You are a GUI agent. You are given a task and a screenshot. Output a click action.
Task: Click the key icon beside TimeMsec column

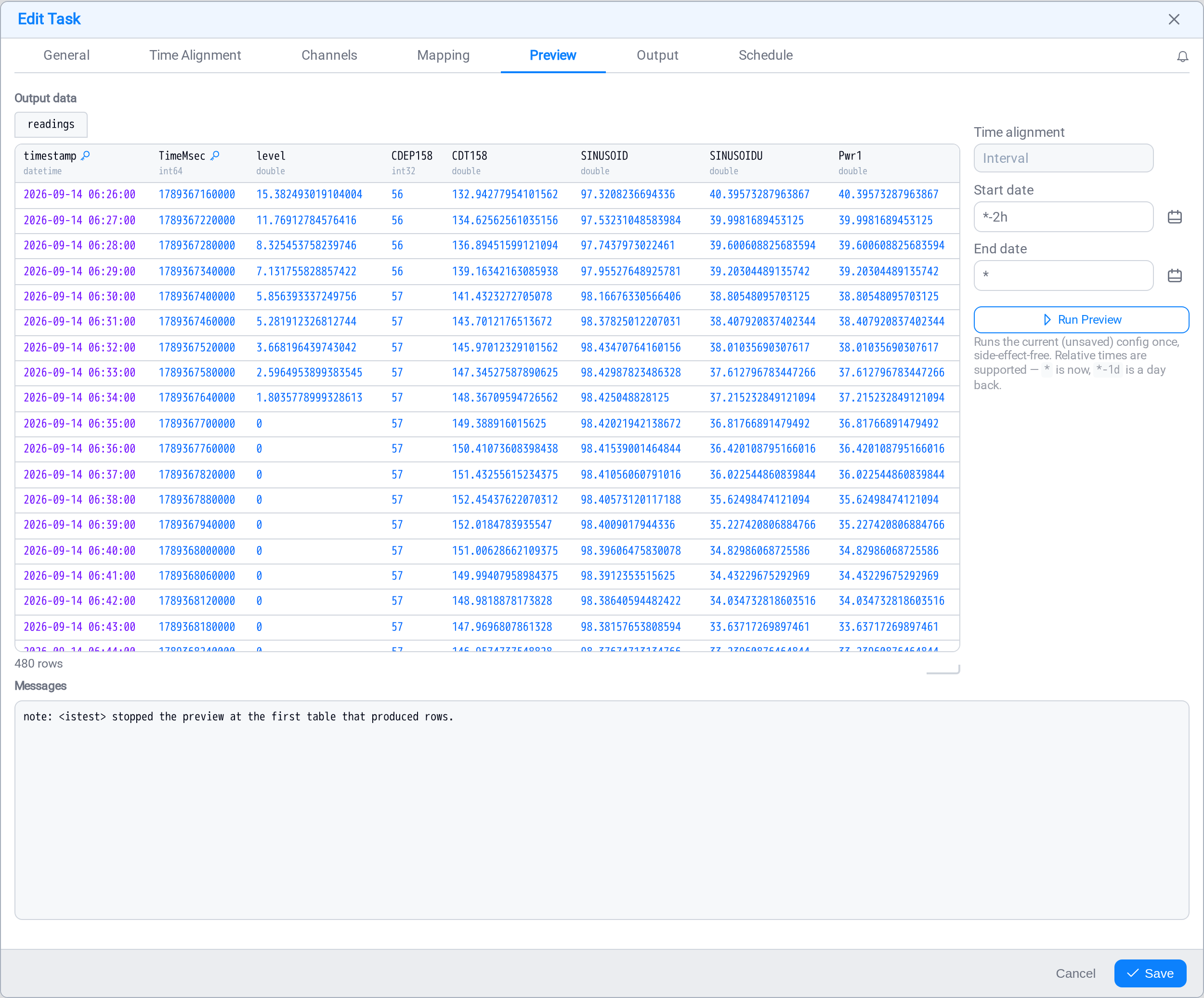[215, 156]
